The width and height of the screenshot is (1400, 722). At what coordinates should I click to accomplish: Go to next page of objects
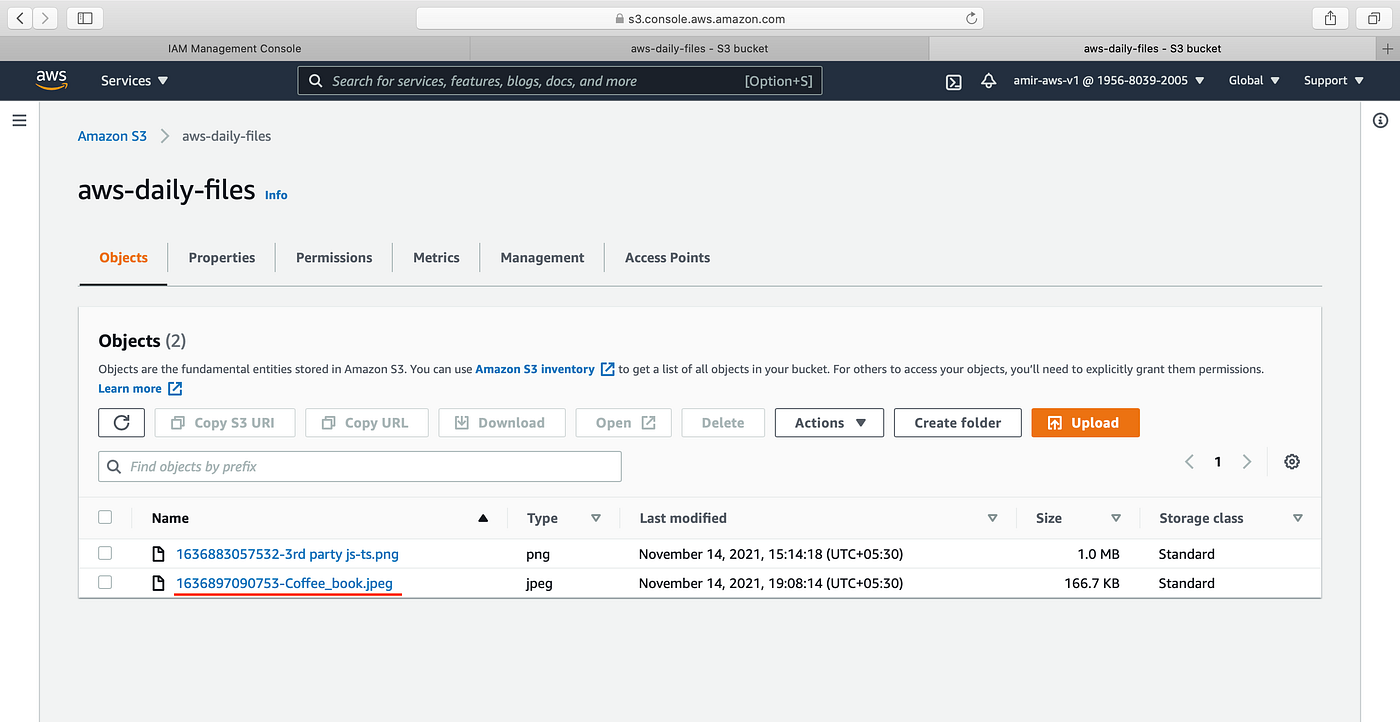tap(1246, 462)
